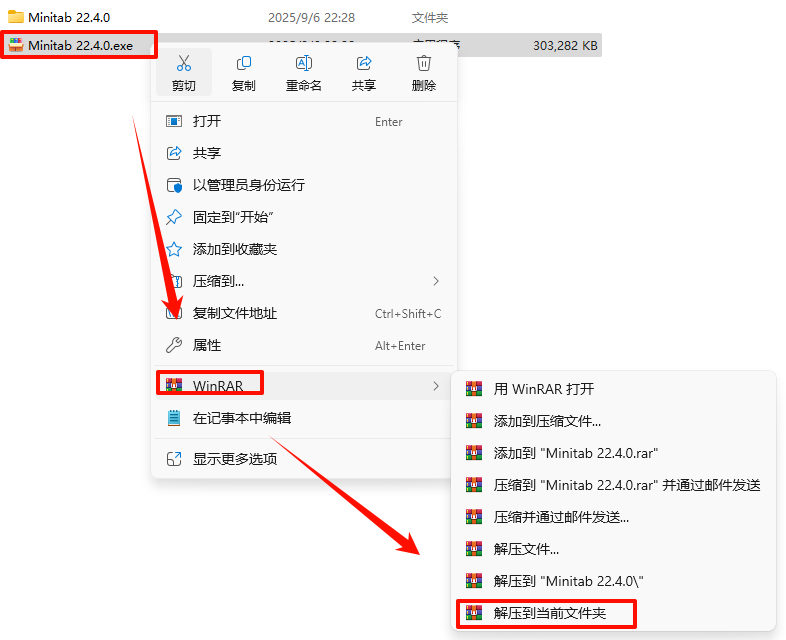Click the Rename (重命名) icon
Viewport: 786px width, 640px height.
click(x=304, y=63)
